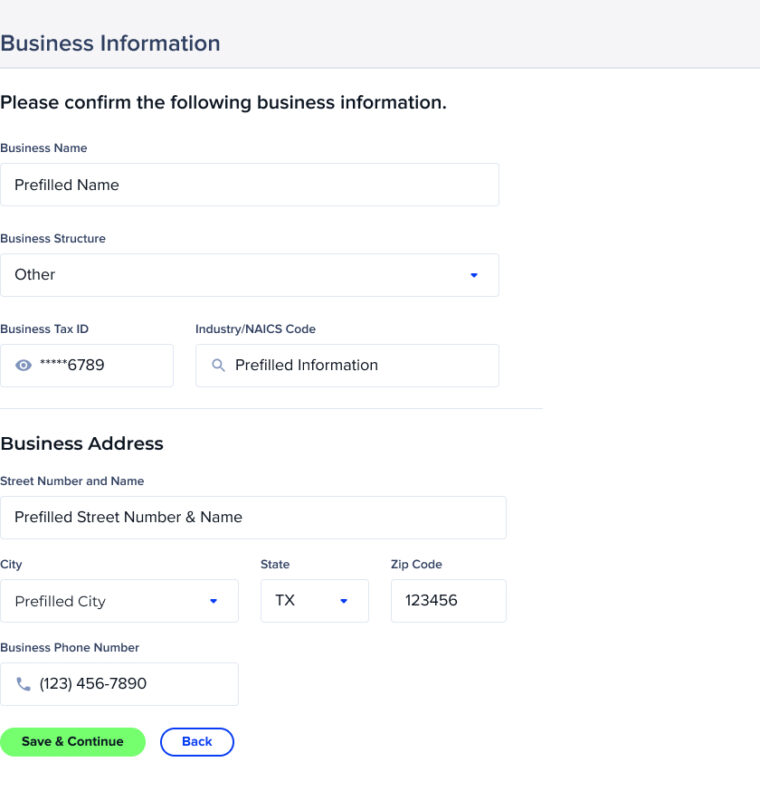This screenshot has width=760, height=800.
Task: Click into the Business Name field
Action: [249, 185]
